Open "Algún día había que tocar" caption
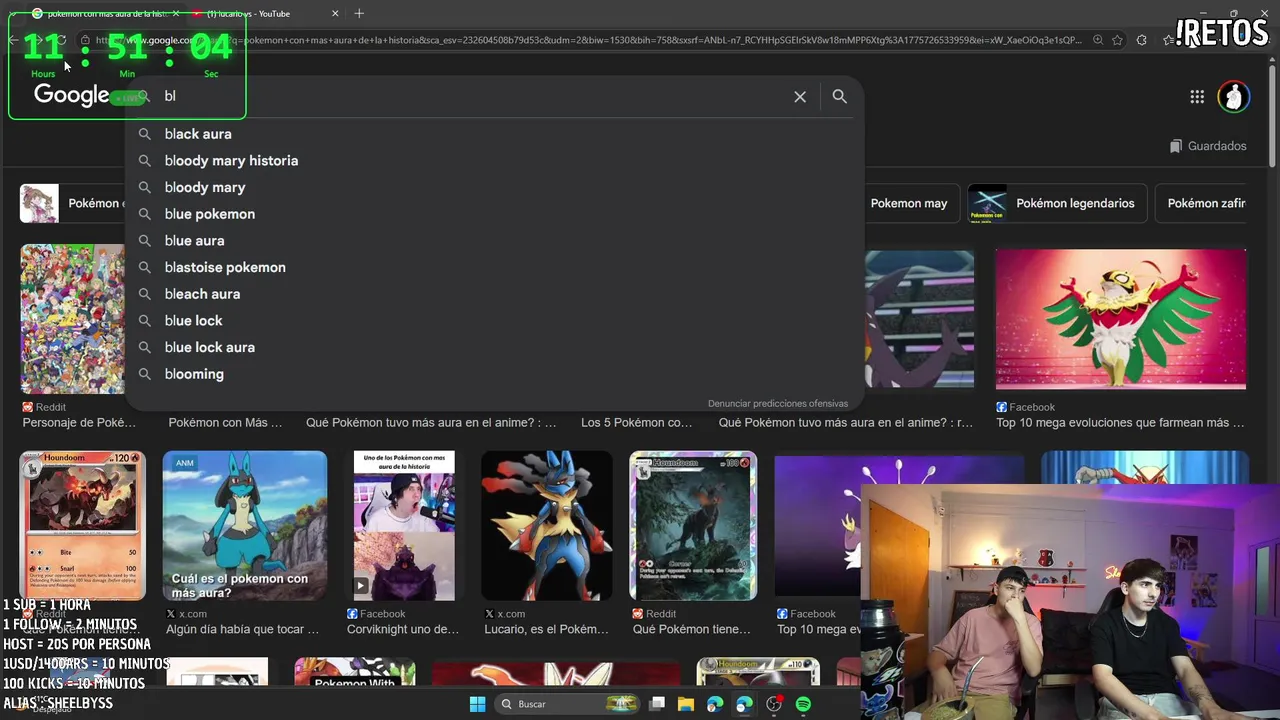The image size is (1280, 720). [x=242, y=629]
